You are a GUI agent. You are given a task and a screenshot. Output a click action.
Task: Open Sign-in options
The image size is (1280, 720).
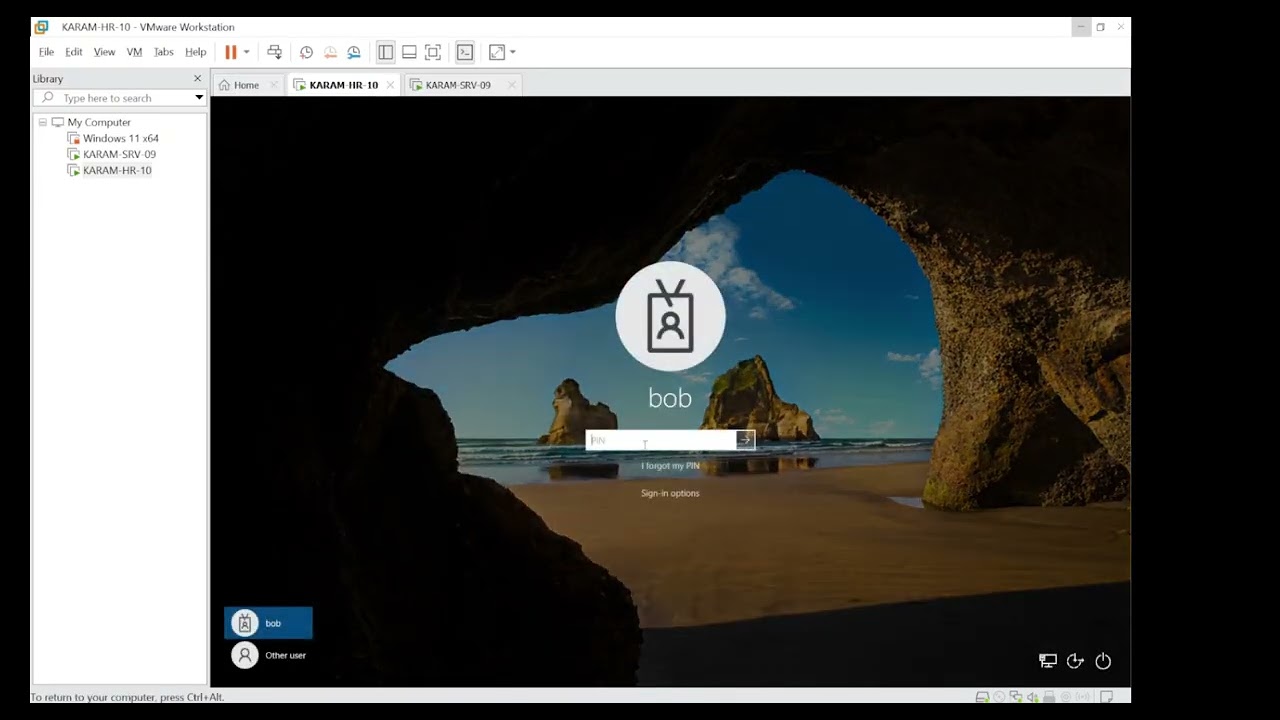pos(670,493)
